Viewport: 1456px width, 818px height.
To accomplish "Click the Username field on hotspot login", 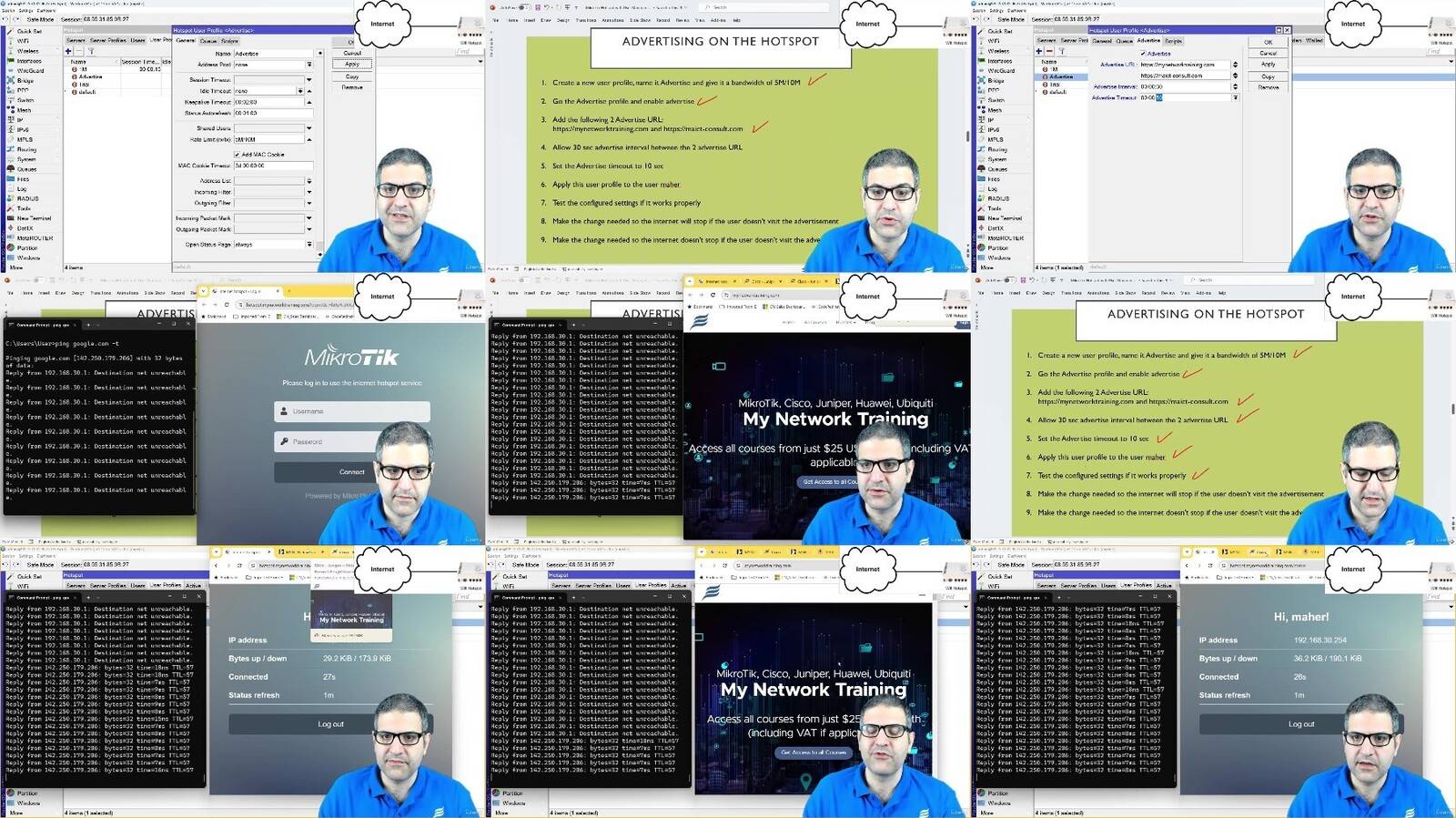I will tap(352, 411).
